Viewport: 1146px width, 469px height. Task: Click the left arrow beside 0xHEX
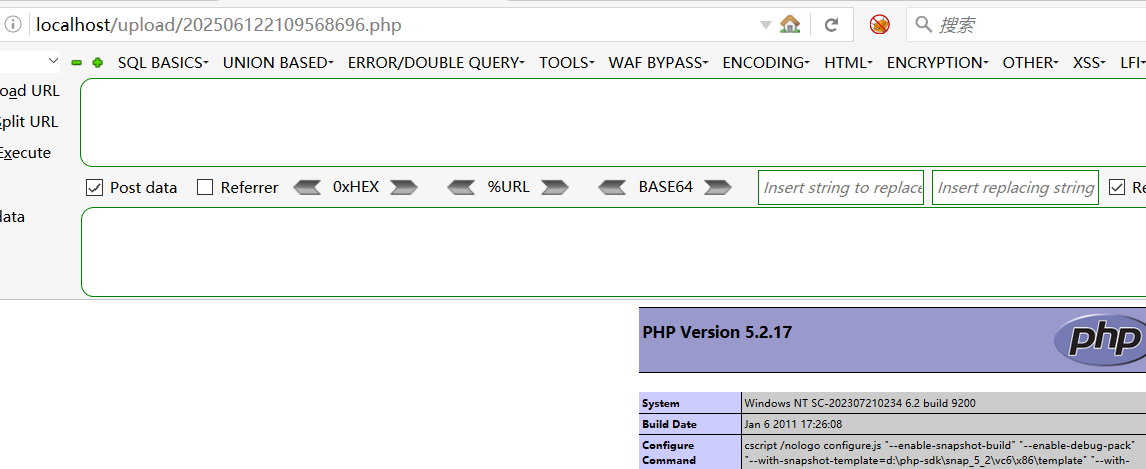(x=307, y=188)
